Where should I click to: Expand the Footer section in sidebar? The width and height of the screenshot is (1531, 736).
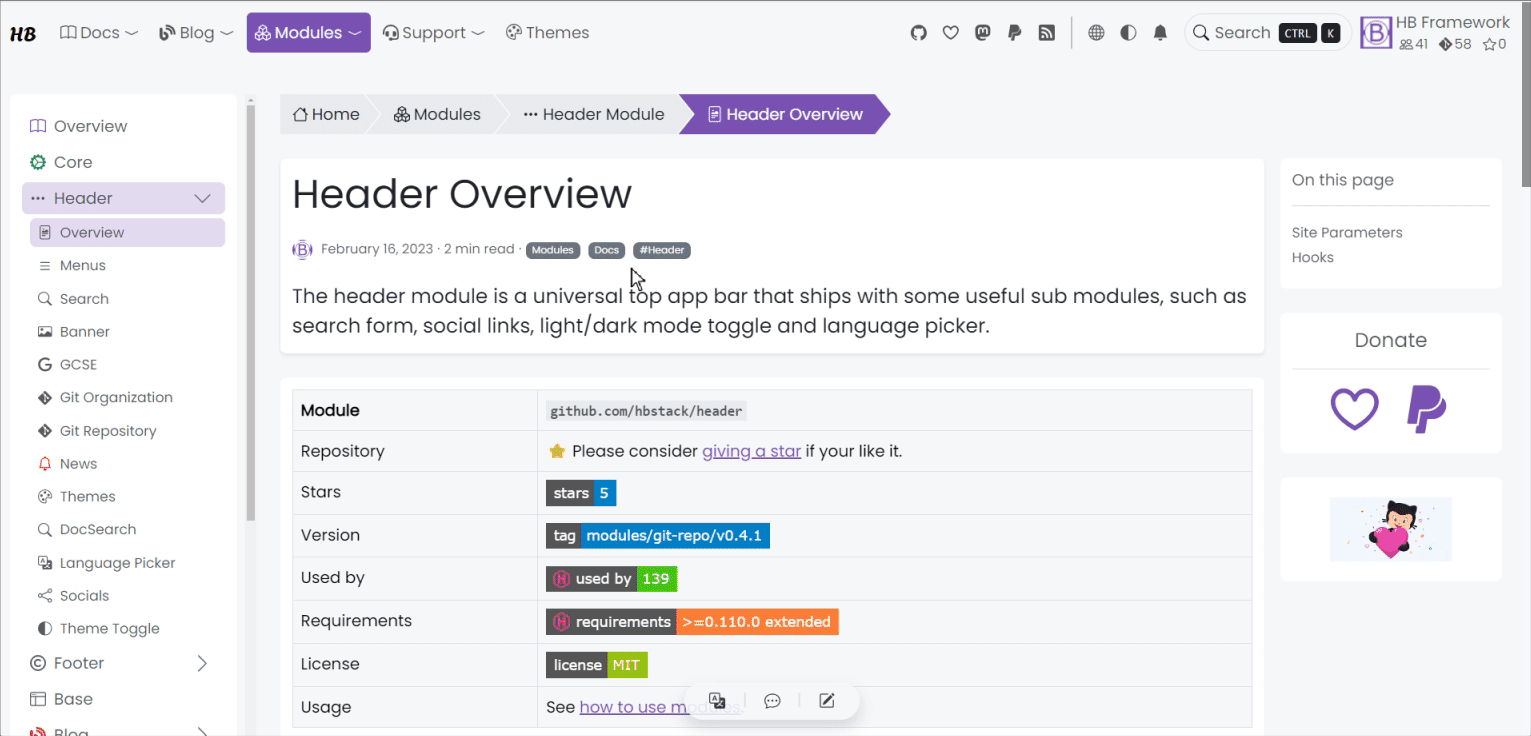coord(202,663)
